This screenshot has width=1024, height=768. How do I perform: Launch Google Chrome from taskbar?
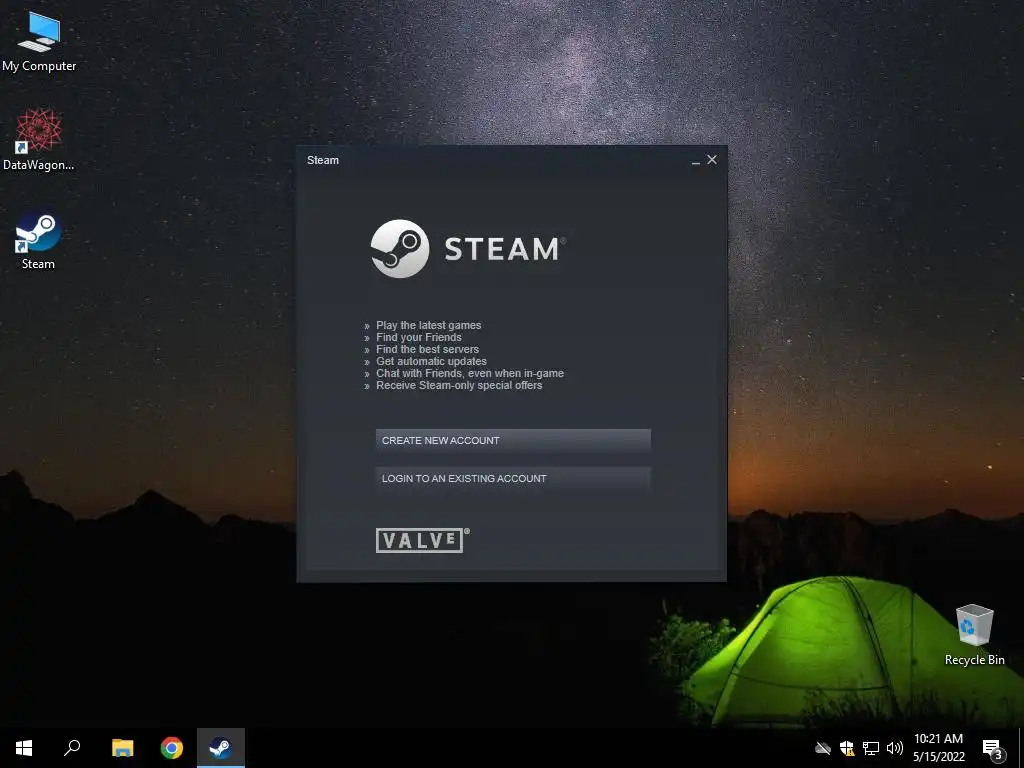(172, 748)
